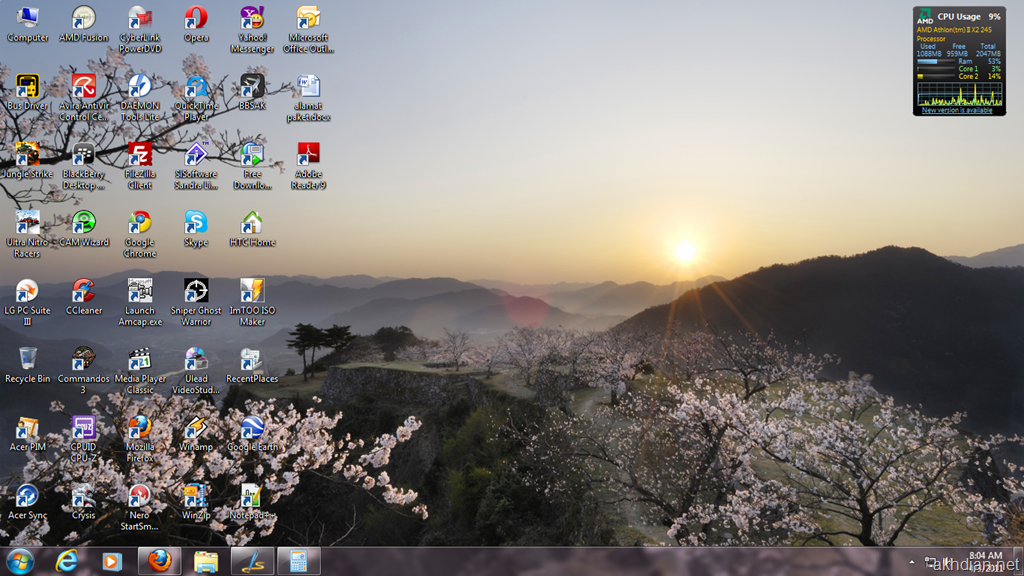Launch Winamp from the desktop
Image resolution: width=1024 pixels, height=576 pixels.
[196, 428]
